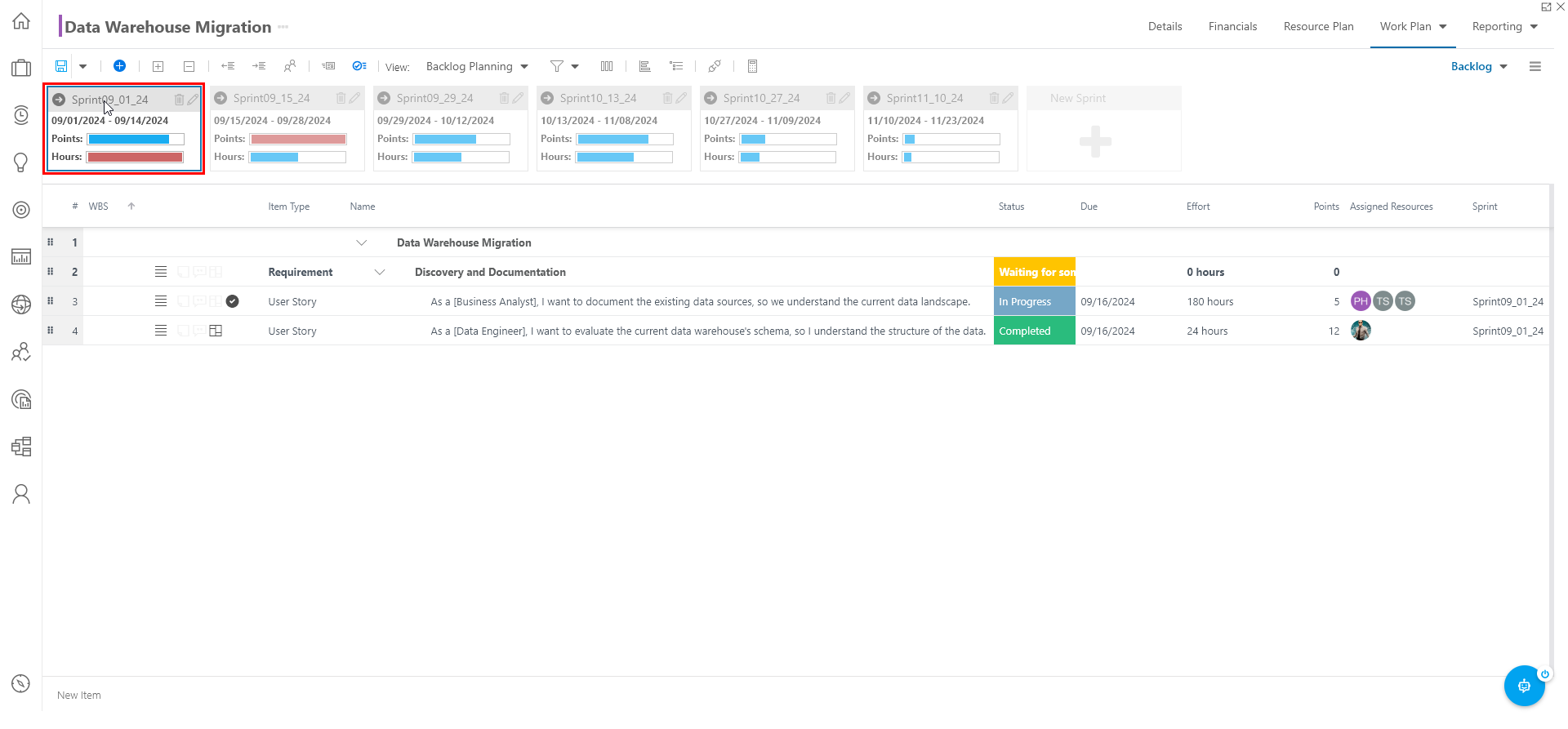Viewport: 1568px width, 729px height.
Task: Click the Indent icon in the toolbar
Action: point(259,66)
